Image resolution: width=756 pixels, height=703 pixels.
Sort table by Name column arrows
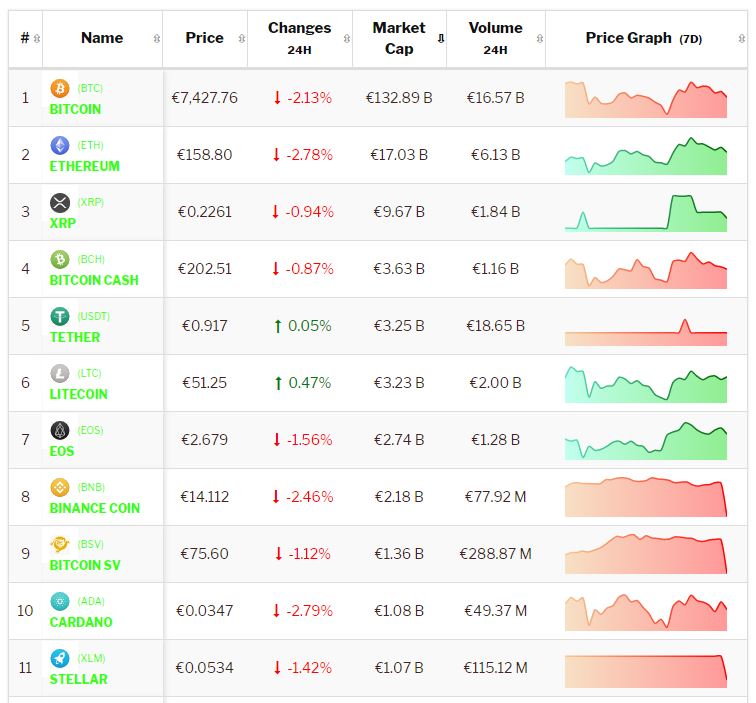point(156,39)
